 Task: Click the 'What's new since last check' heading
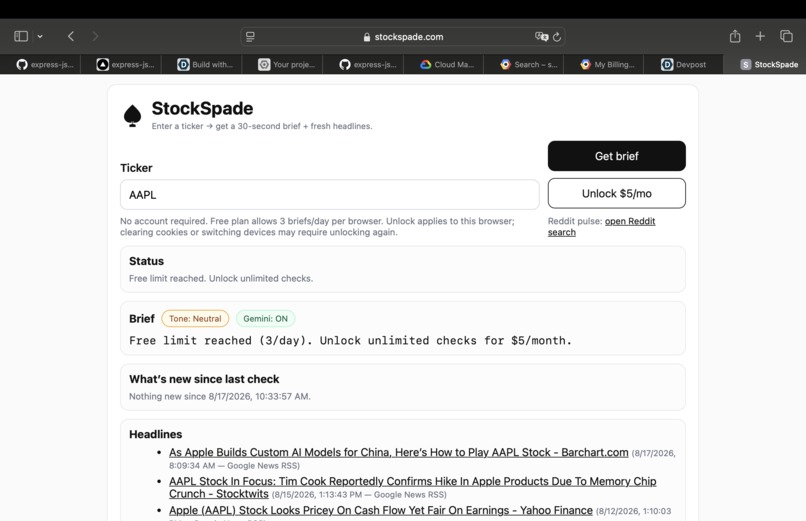[204, 379]
